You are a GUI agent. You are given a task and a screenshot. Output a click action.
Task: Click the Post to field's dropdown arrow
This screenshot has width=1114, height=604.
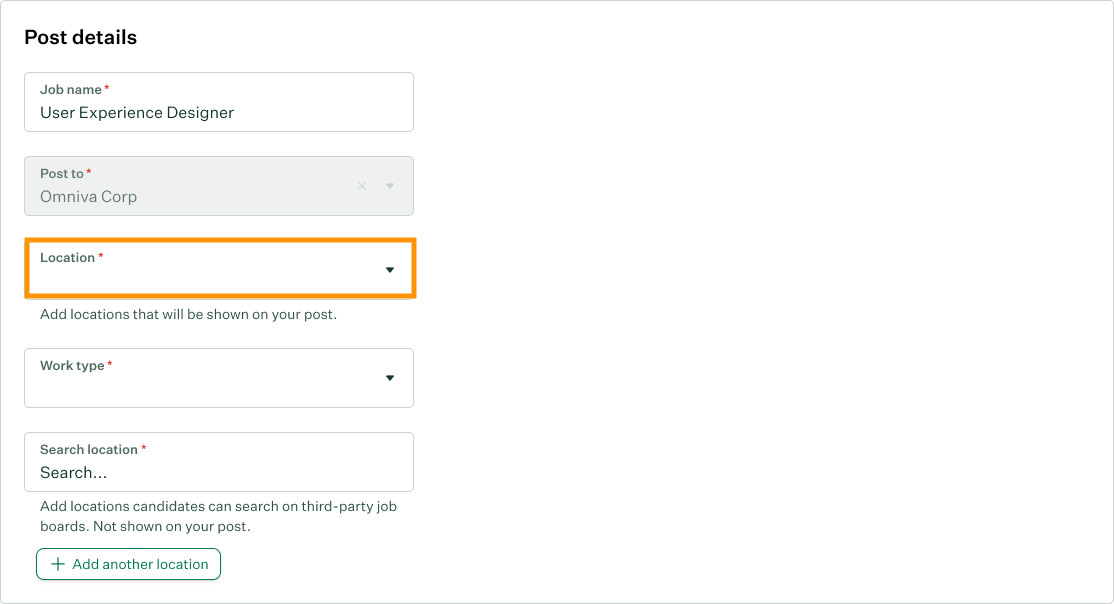click(390, 186)
